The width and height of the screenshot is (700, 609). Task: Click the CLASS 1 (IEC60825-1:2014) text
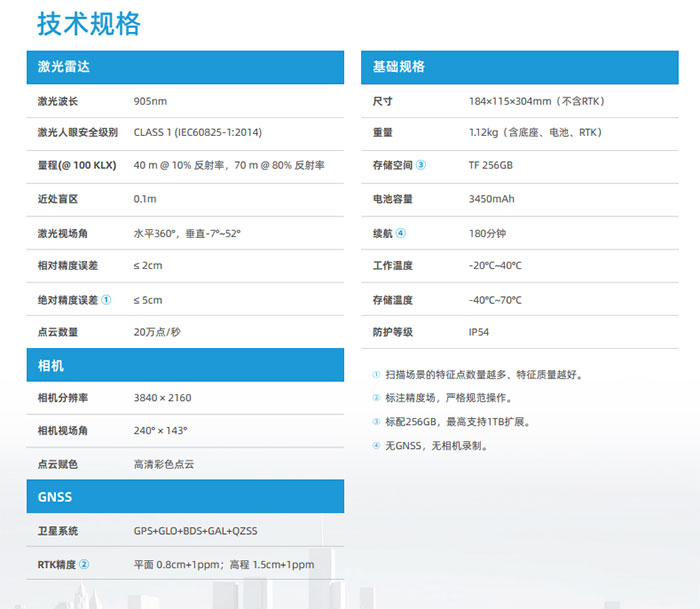coord(197,132)
